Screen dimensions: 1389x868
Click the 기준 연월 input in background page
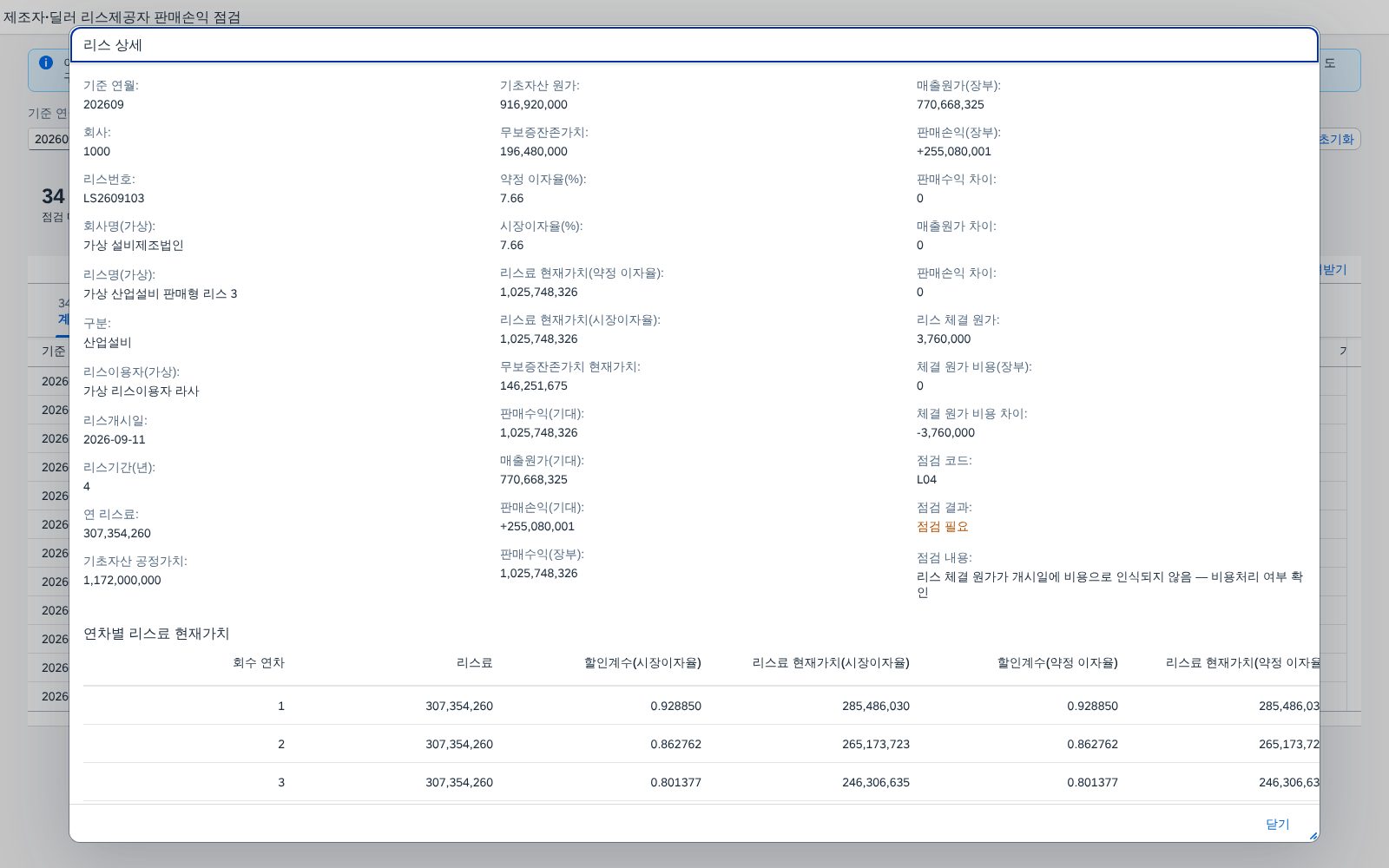coord(50,139)
